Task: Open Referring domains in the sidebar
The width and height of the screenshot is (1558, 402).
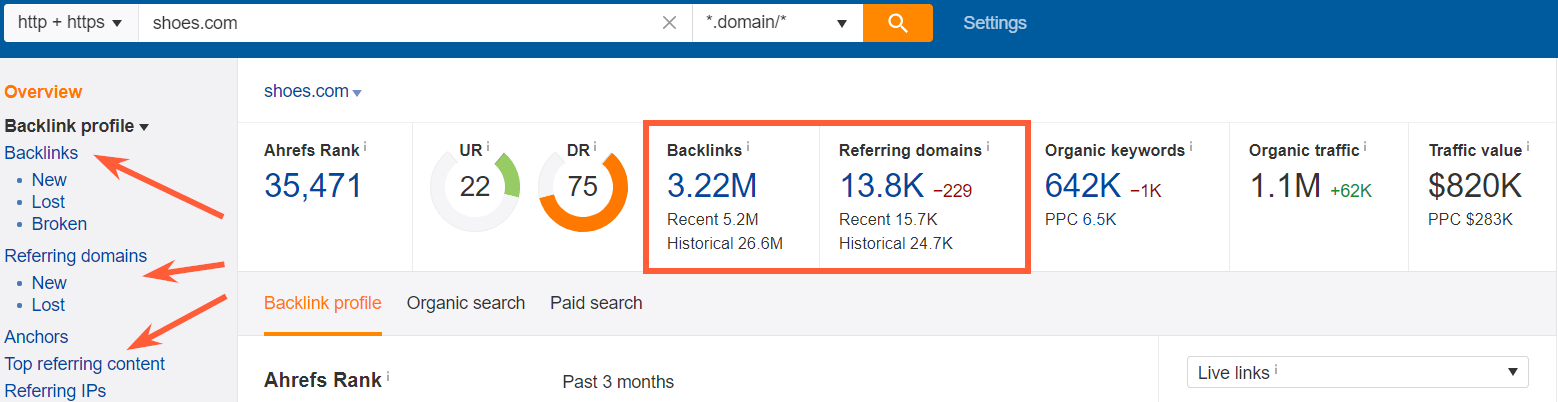Action: (76, 256)
